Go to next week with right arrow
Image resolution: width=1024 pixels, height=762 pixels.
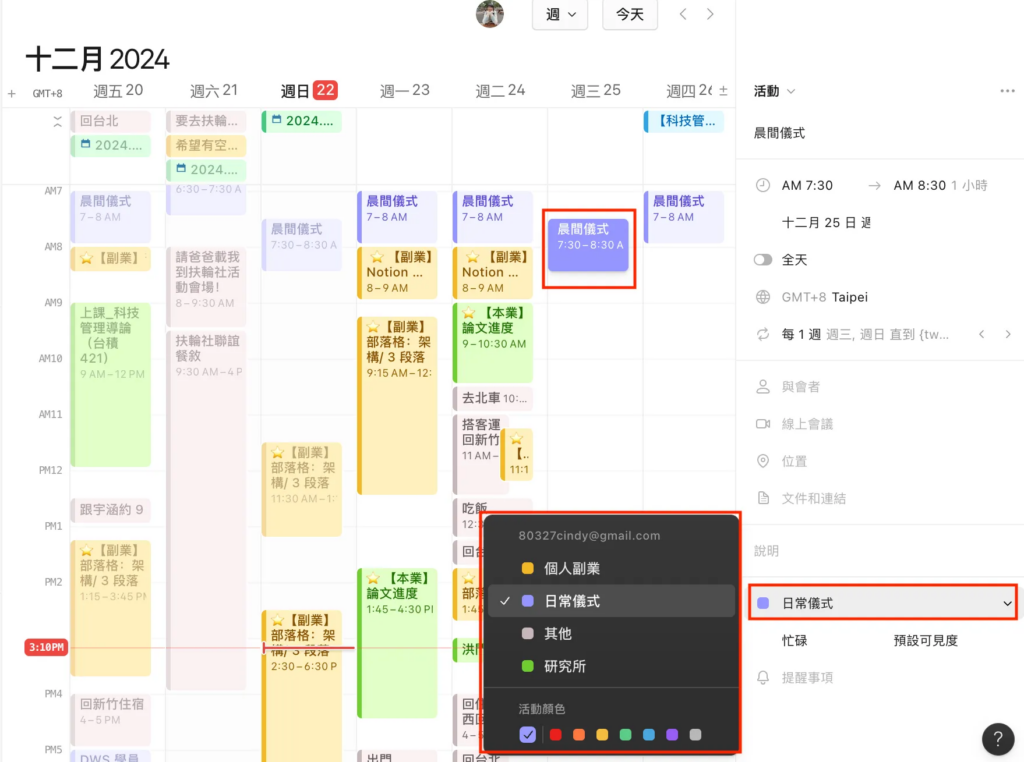pyautogui.click(x=710, y=14)
